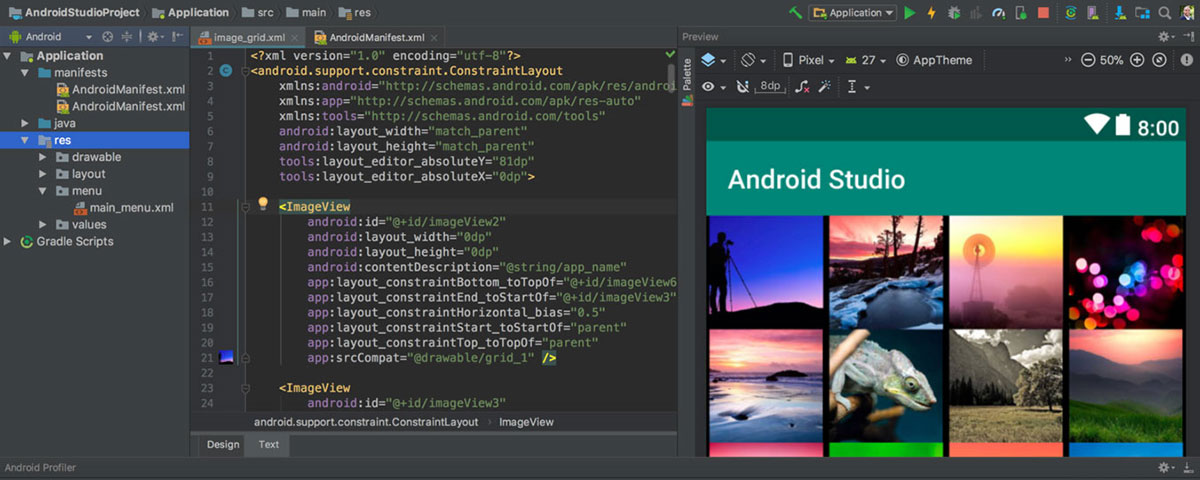Toggle the Palette side panel

tap(687, 76)
